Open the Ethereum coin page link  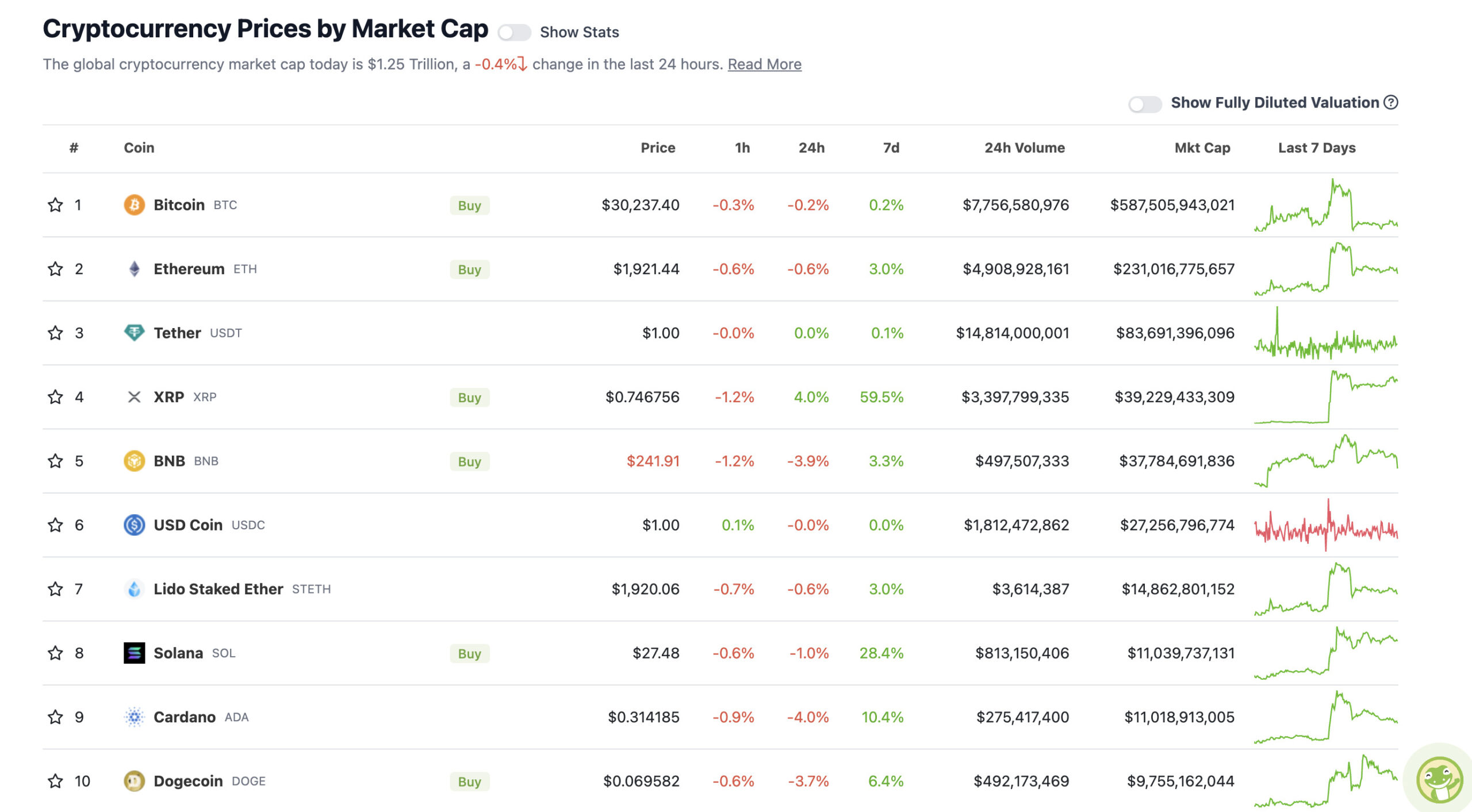(x=189, y=269)
